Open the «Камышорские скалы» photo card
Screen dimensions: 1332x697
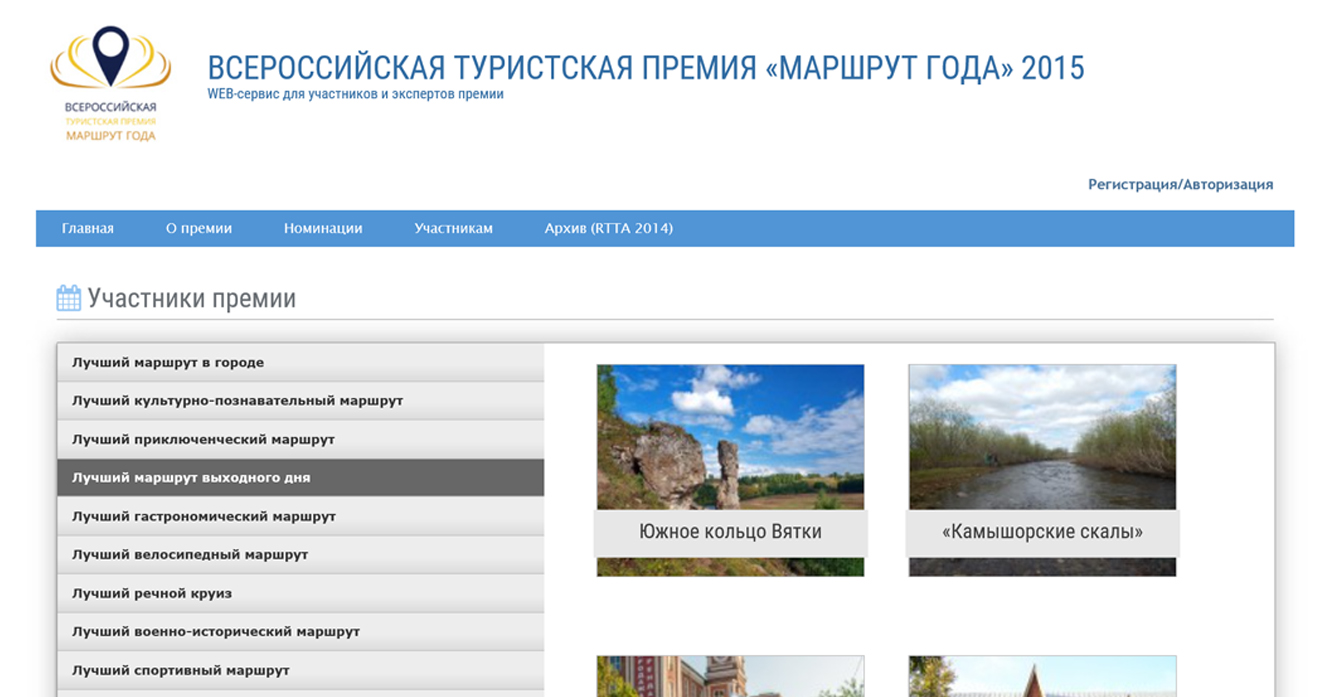tap(1042, 470)
